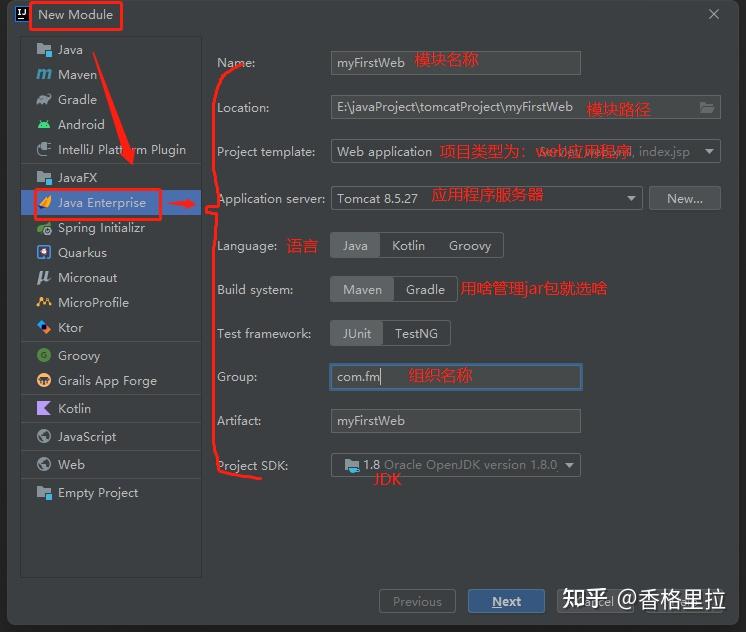Image resolution: width=746 pixels, height=632 pixels.
Task: Close the New Module dialog
Action: [x=714, y=14]
